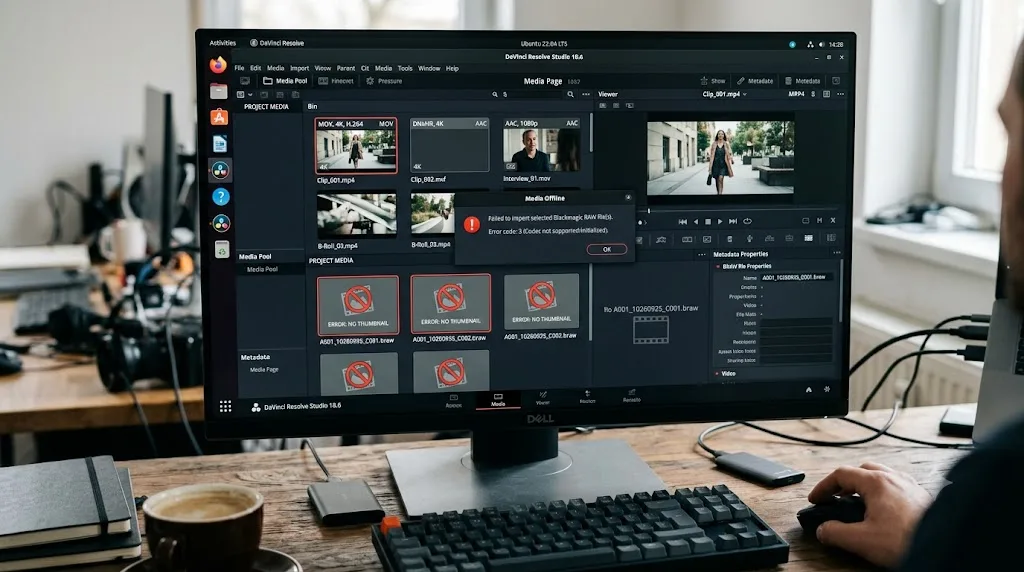This screenshot has width=1024, height=572.
Task: Open Firefox from the Ubuntu dock
Action: (x=218, y=65)
